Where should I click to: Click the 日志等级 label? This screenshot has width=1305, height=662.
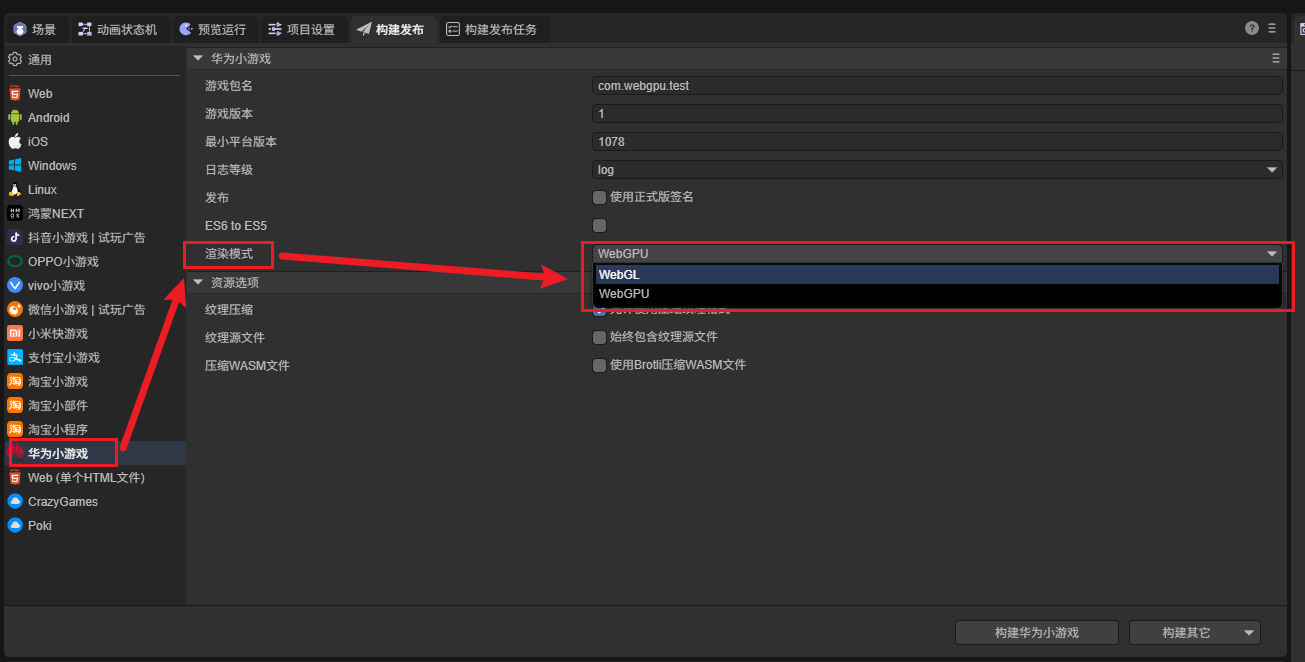point(229,170)
